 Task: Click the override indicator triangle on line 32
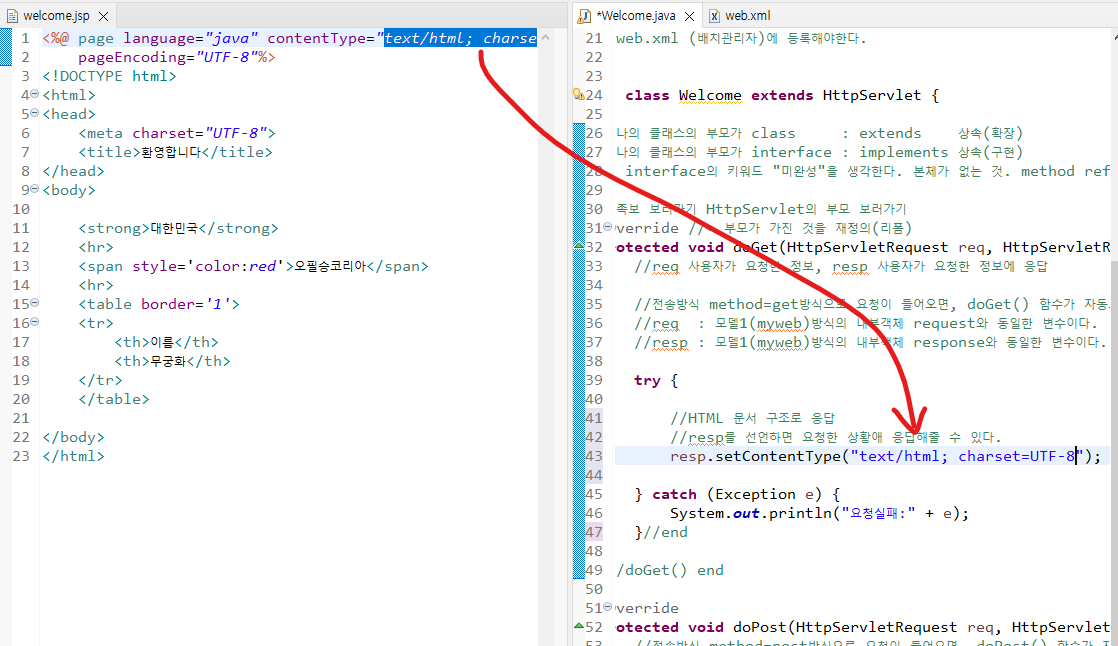point(579,246)
